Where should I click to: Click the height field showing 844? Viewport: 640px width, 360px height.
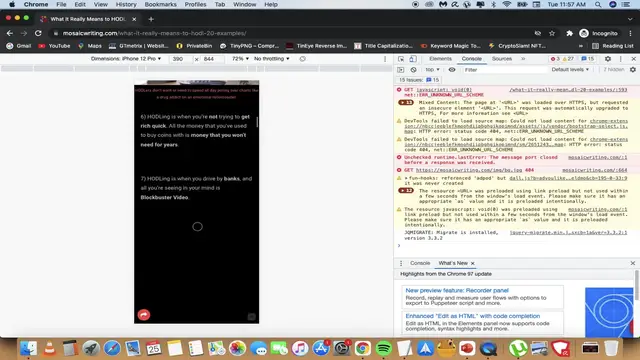click(x=212, y=59)
